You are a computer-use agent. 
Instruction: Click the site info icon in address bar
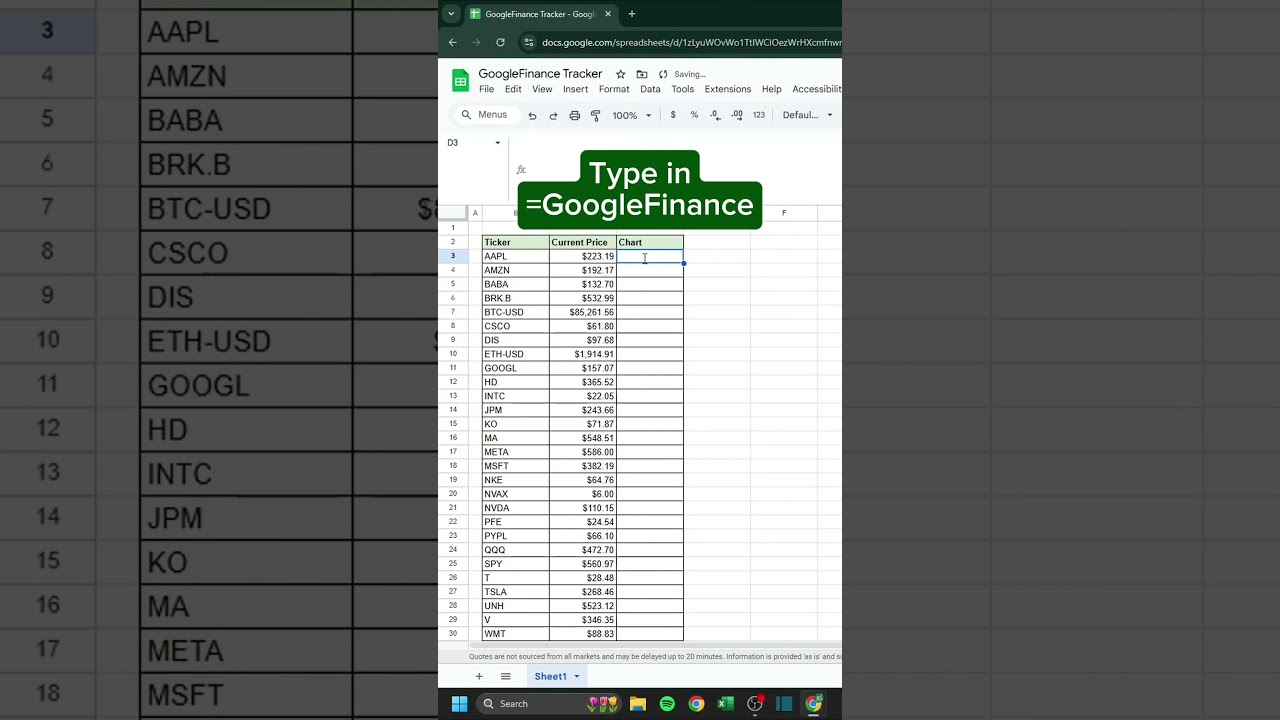coord(529,42)
